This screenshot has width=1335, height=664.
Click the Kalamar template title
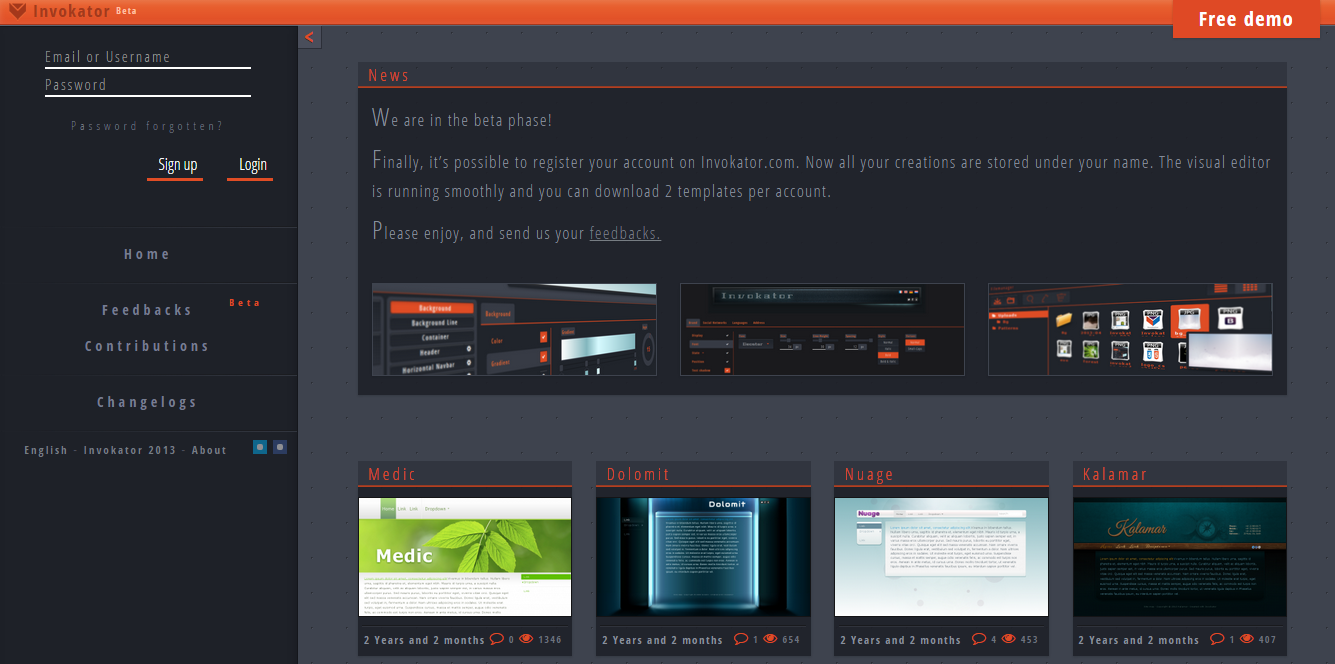click(1115, 474)
